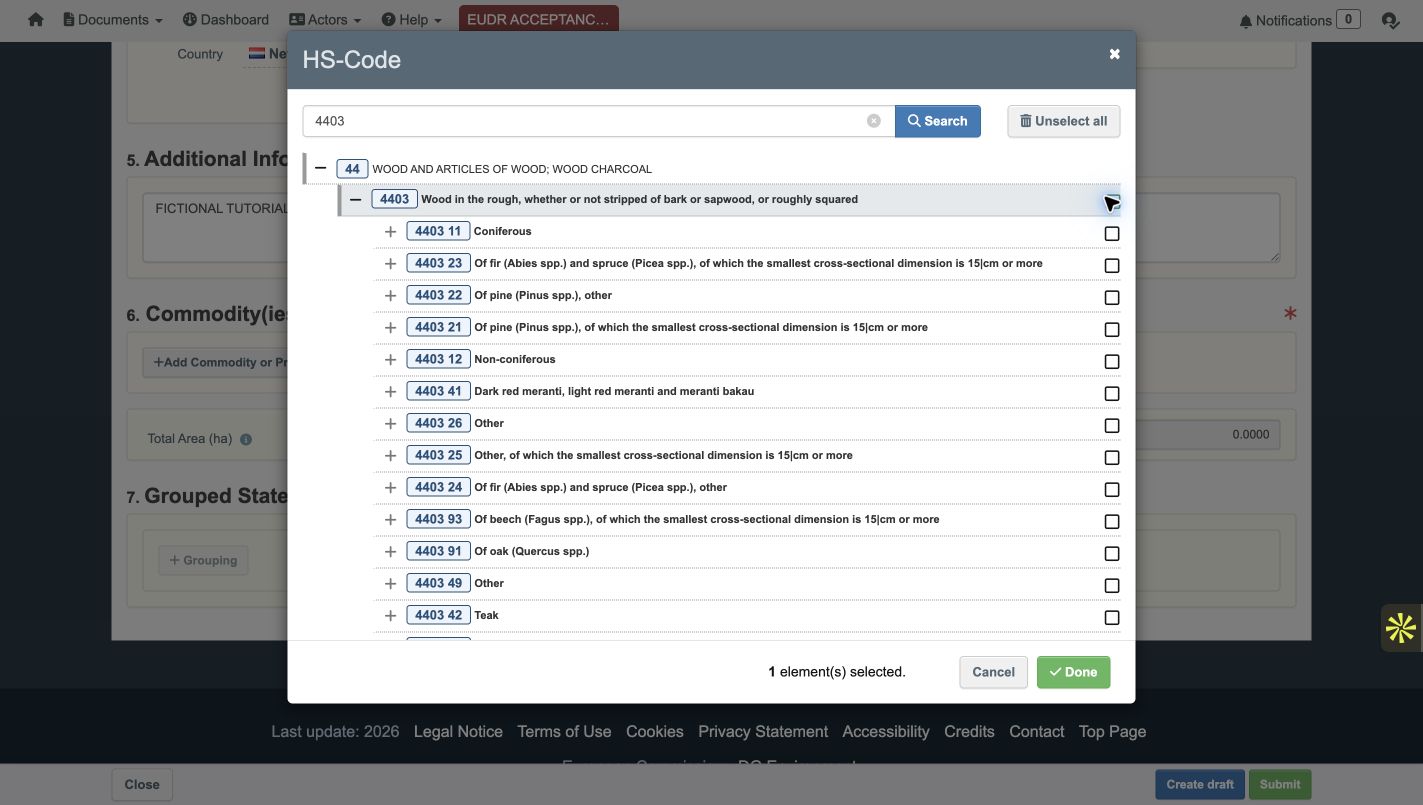Tick the checkbox for 4403 11 Coniferous

point(1111,233)
